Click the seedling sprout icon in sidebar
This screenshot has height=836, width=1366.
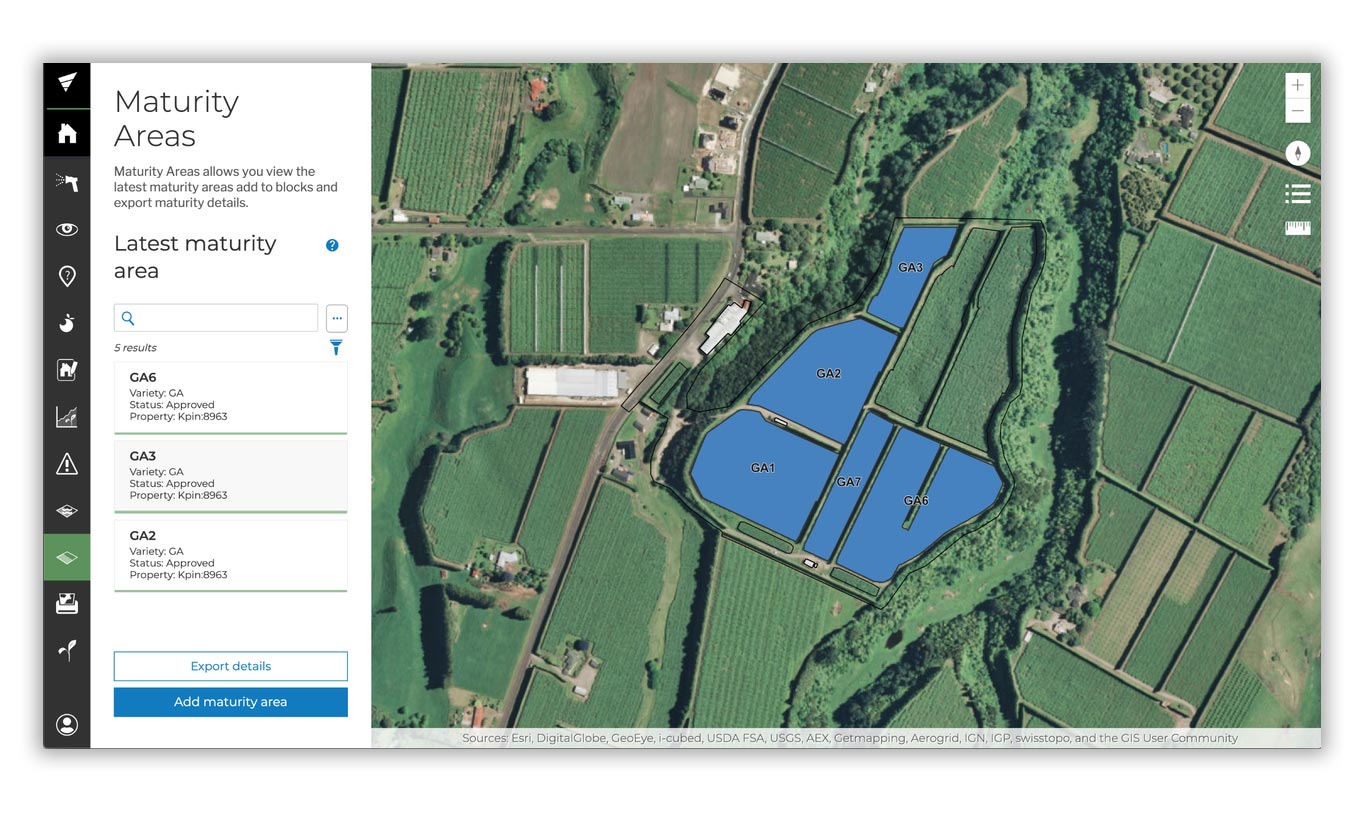[x=67, y=651]
